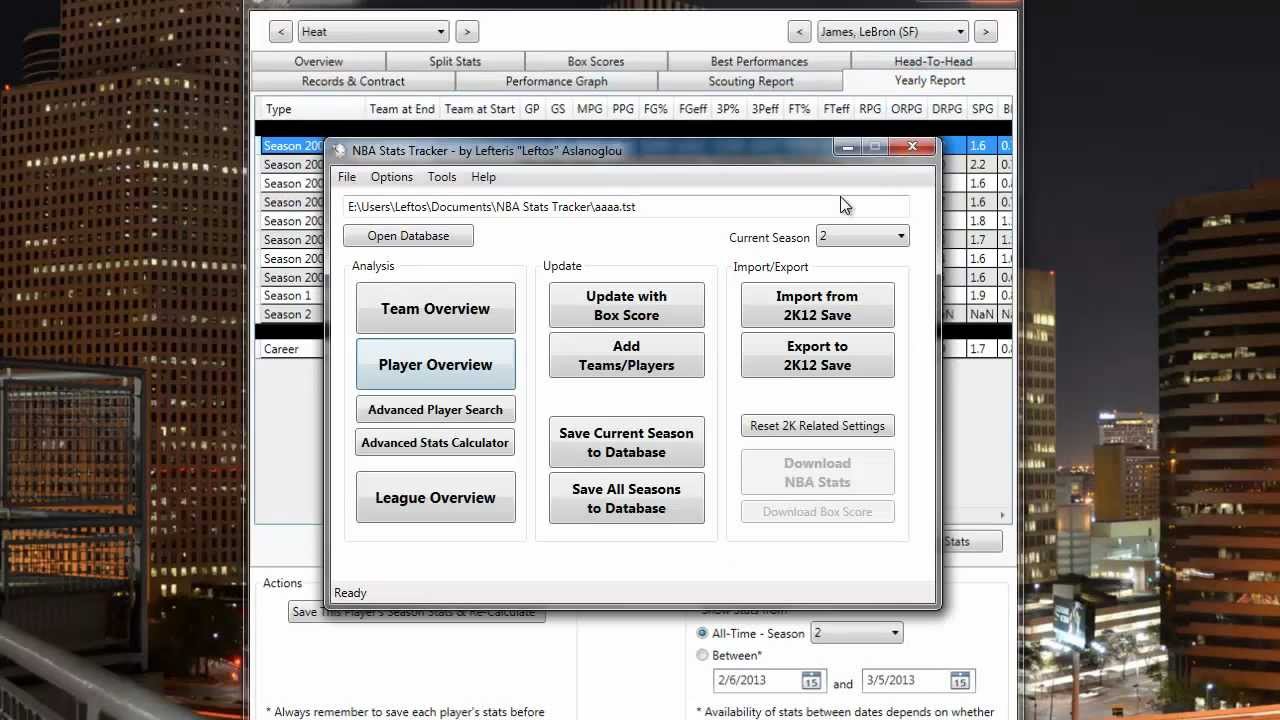
Task: Click Export to 2K12 Save
Action: 818,355
